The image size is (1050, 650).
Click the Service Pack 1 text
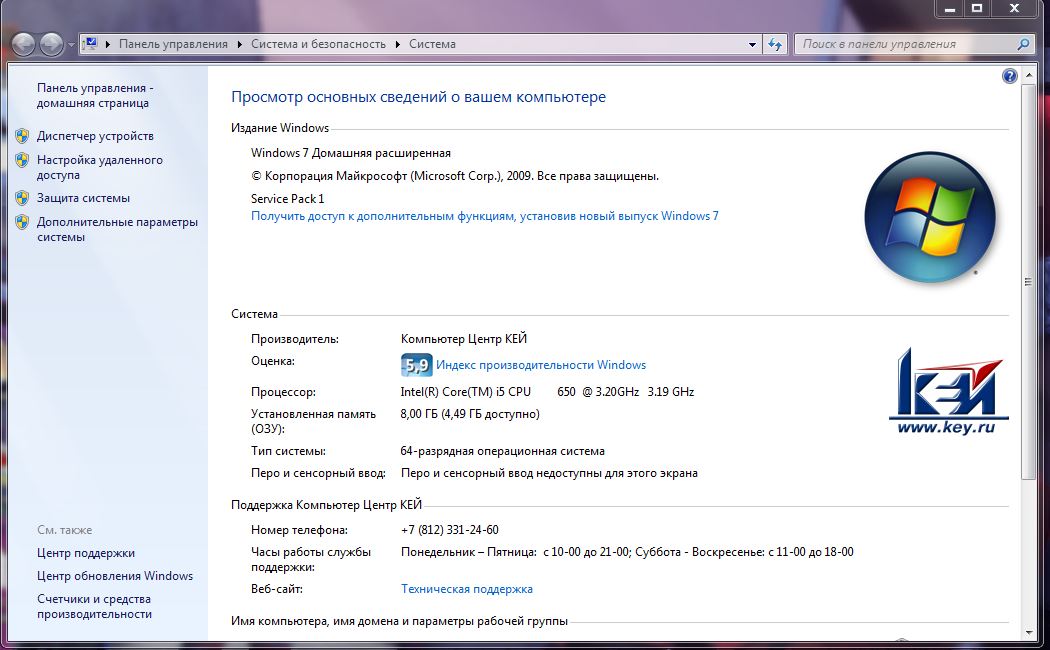click(287, 199)
